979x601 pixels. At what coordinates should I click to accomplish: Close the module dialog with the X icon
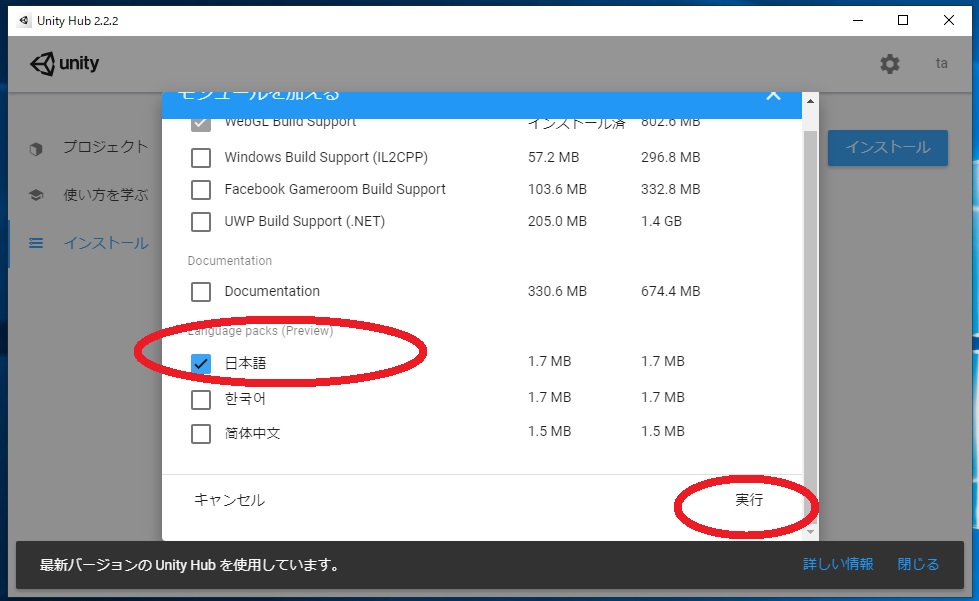click(774, 95)
